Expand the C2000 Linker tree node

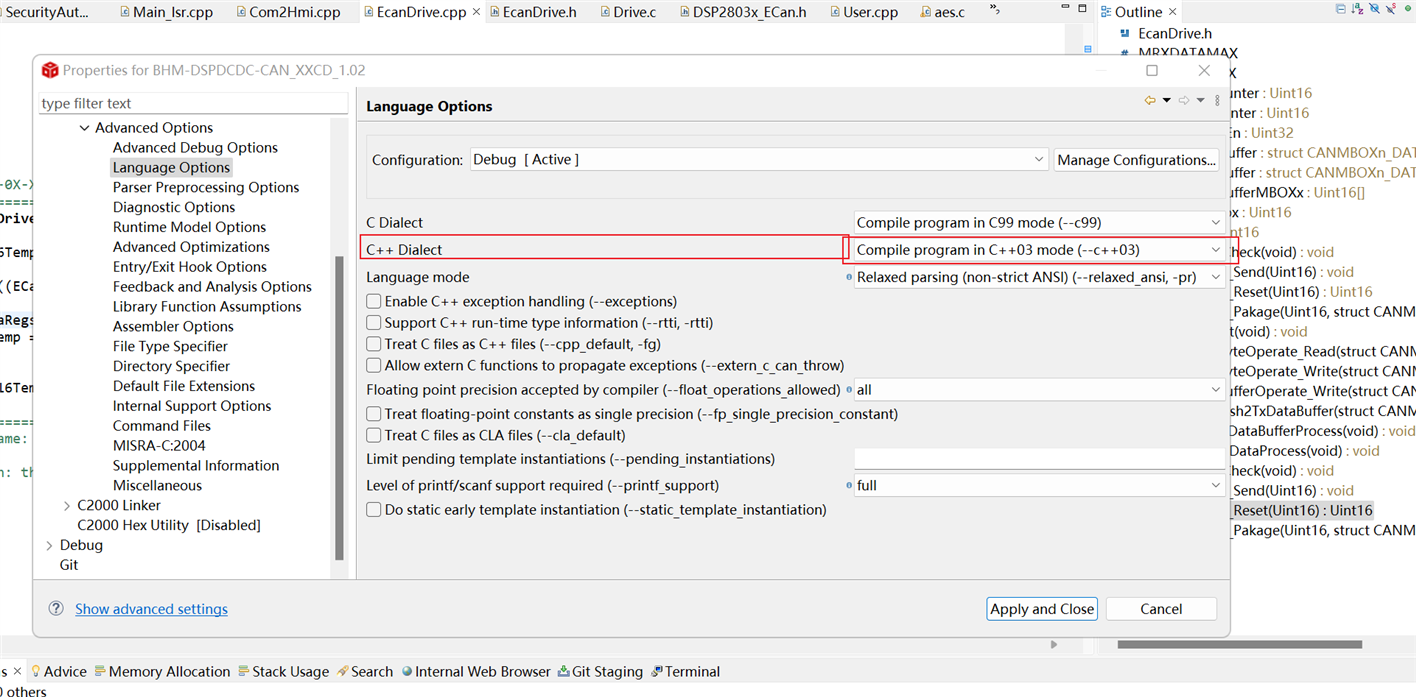tap(67, 505)
